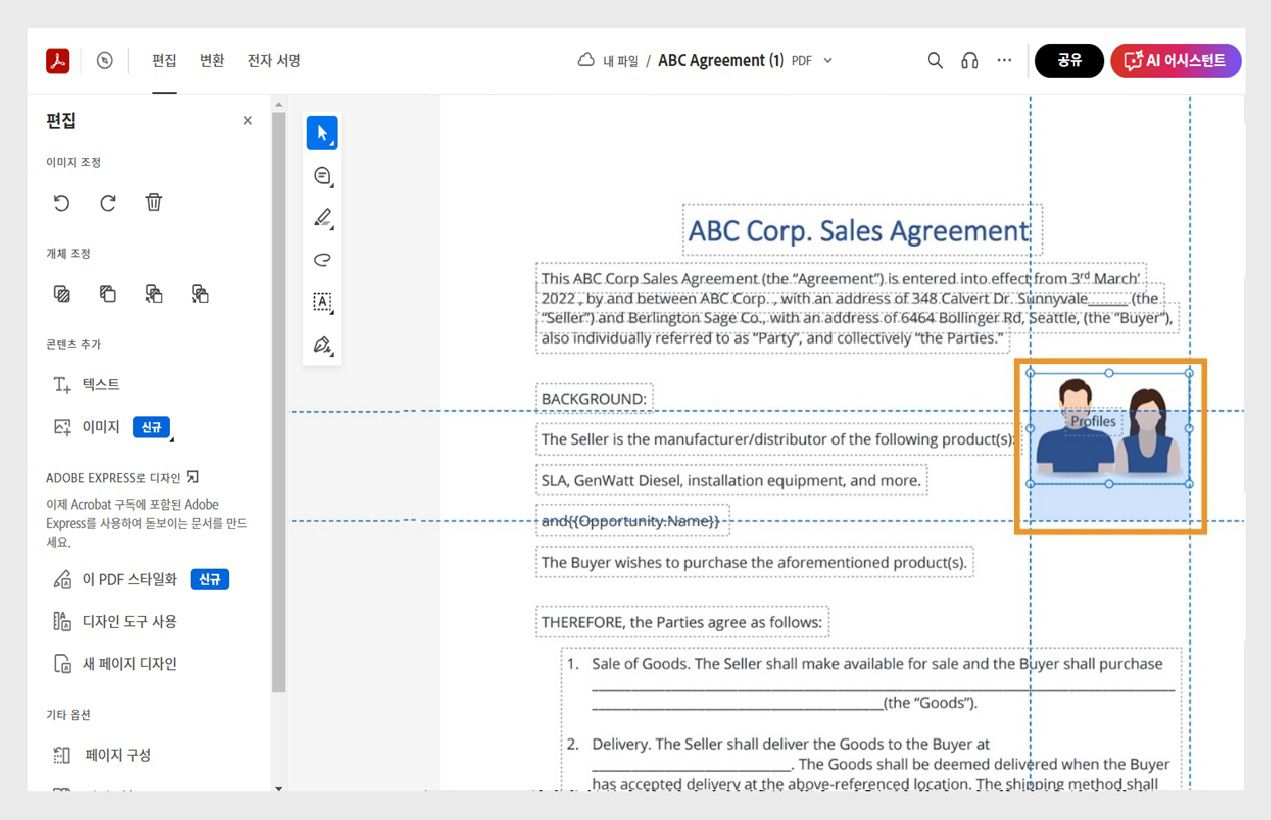Image resolution: width=1271 pixels, height=820 pixels.
Task: Select 디자인 도구 사용
Action: click(x=114, y=621)
